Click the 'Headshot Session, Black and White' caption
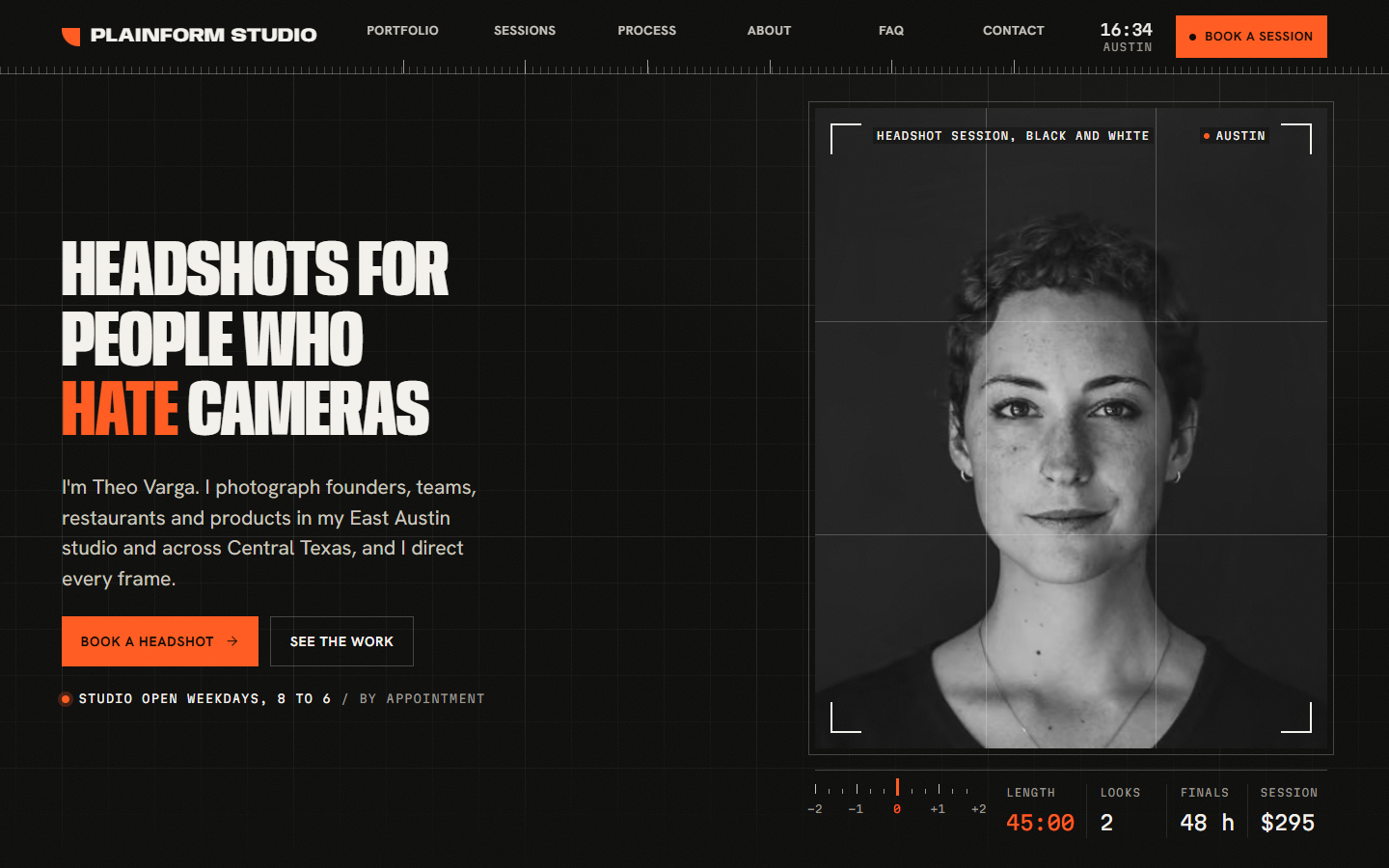This screenshot has width=1389, height=868. tap(1013, 136)
